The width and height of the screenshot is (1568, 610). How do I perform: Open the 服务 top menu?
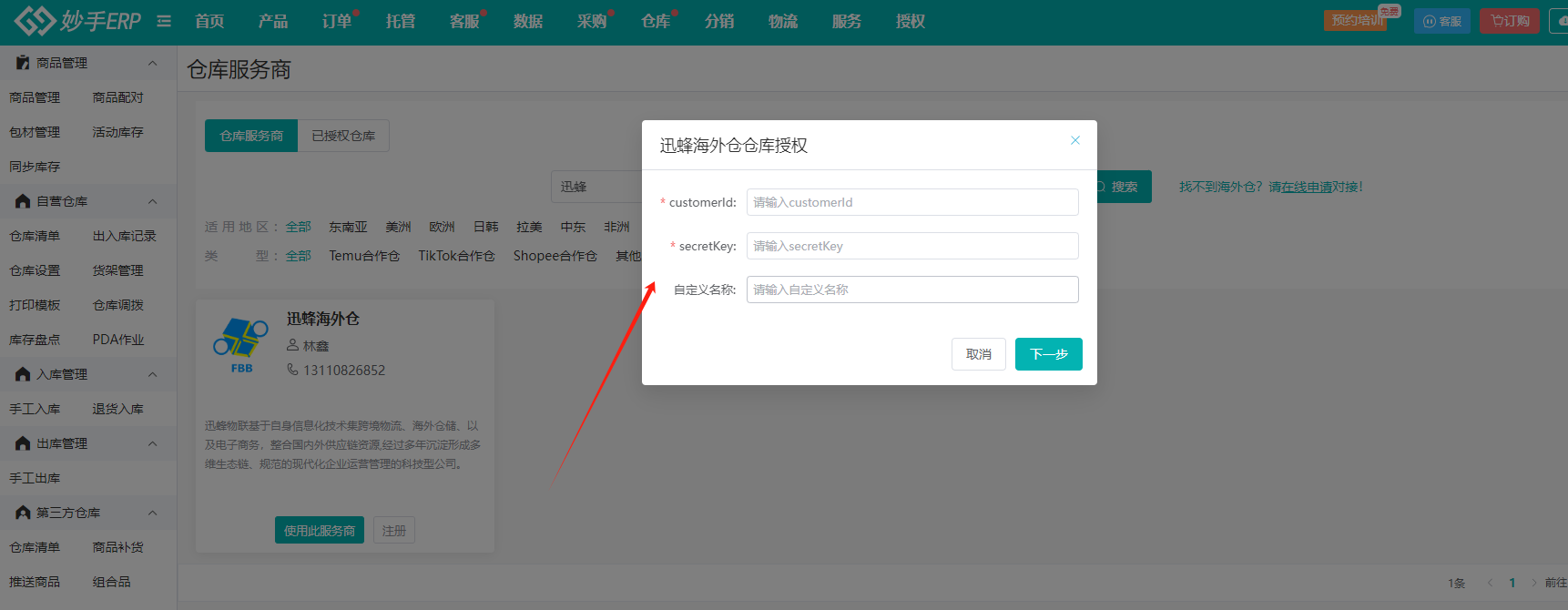tap(847, 21)
